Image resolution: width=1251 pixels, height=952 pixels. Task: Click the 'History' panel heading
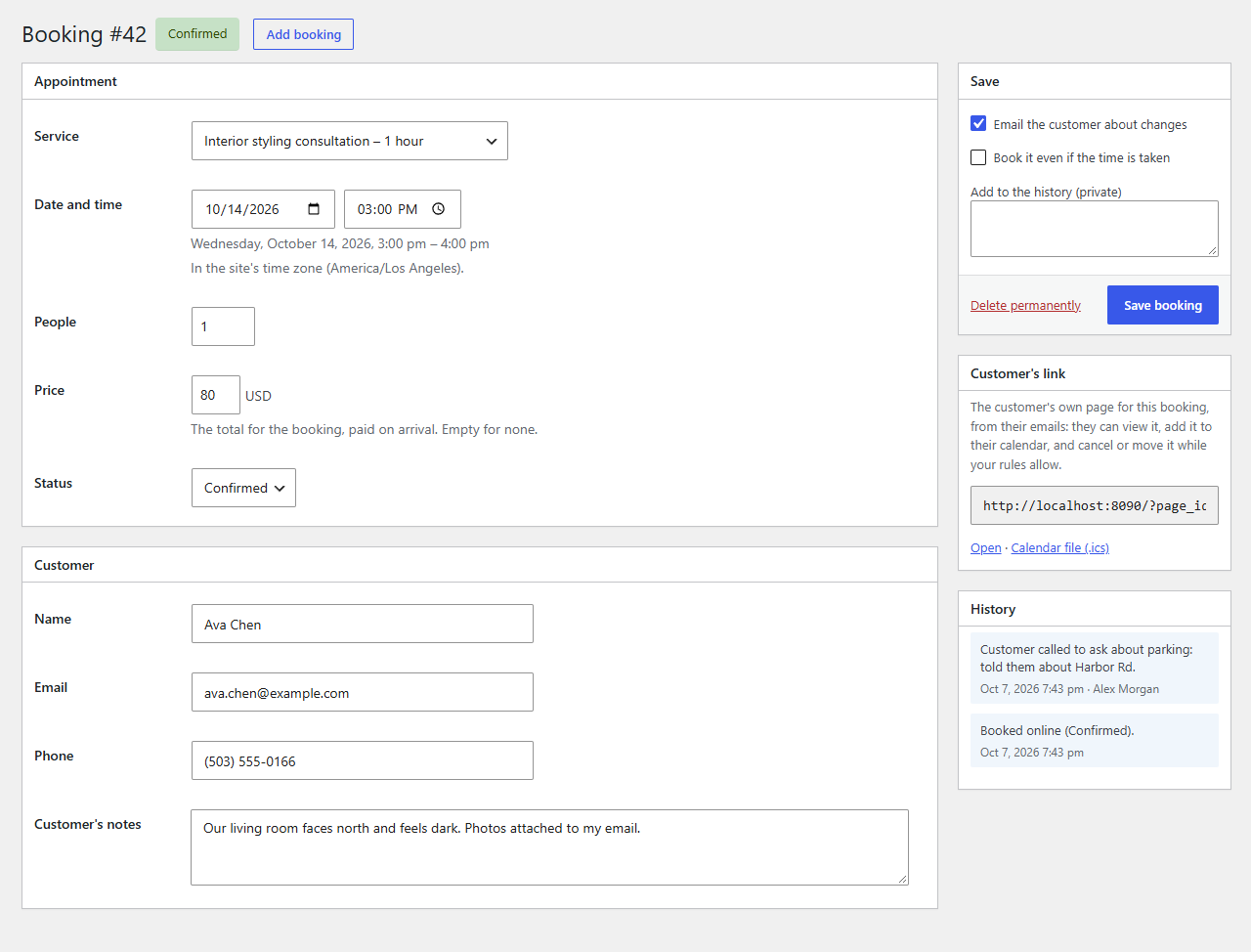(993, 609)
